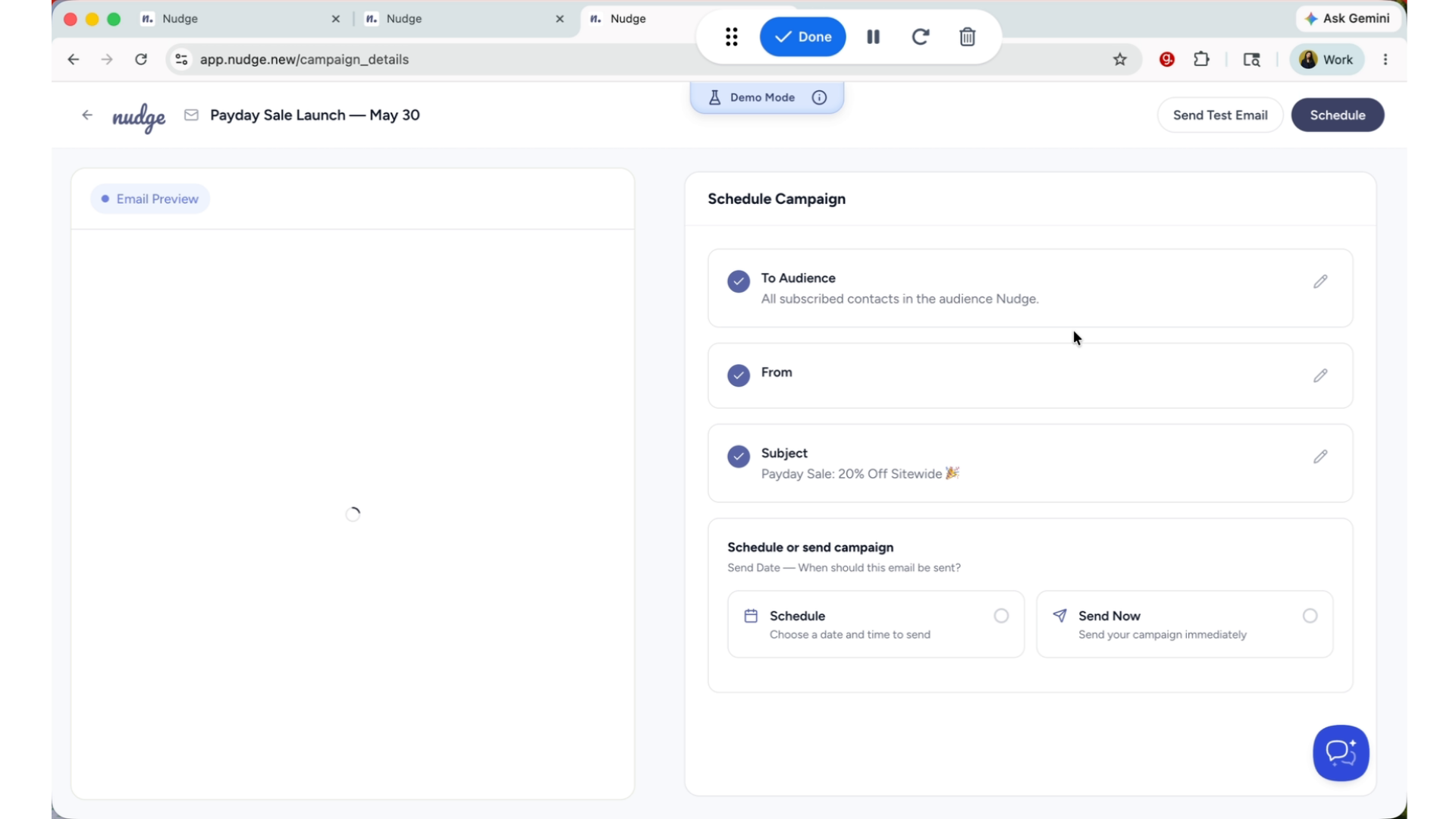Click the All subscribed contacts audience text
Image resolution: width=1456 pixels, height=819 pixels.
click(x=899, y=299)
